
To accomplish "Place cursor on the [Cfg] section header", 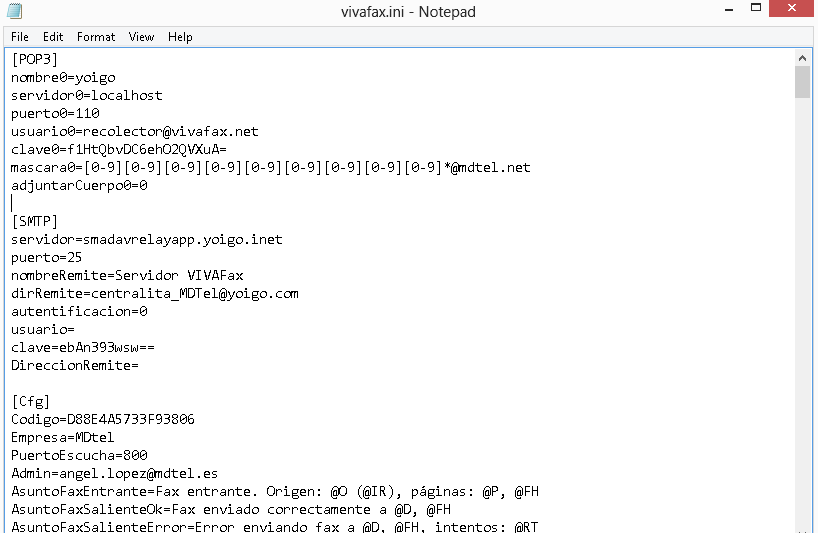I will [31, 401].
